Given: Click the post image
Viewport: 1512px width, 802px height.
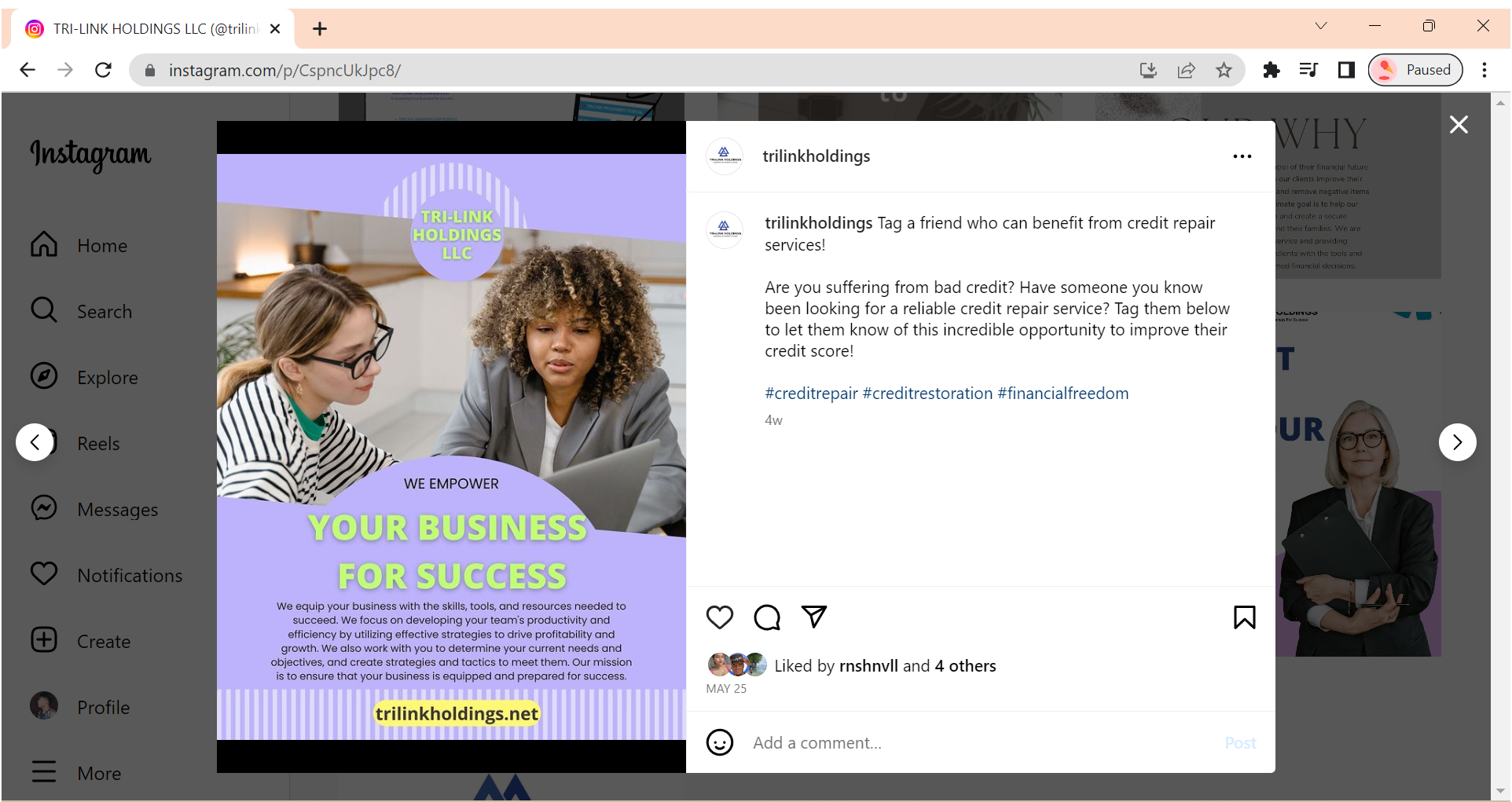Looking at the screenshot, I should click(x=451, y=447).
